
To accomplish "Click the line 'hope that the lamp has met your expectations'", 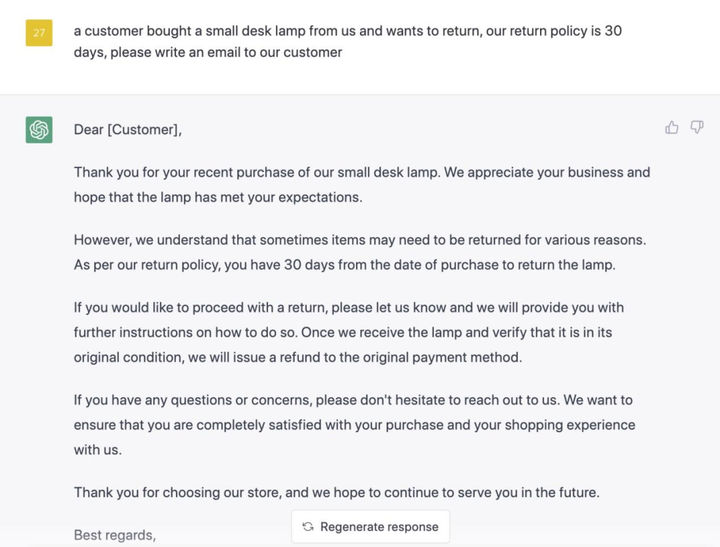I will 218,197.
